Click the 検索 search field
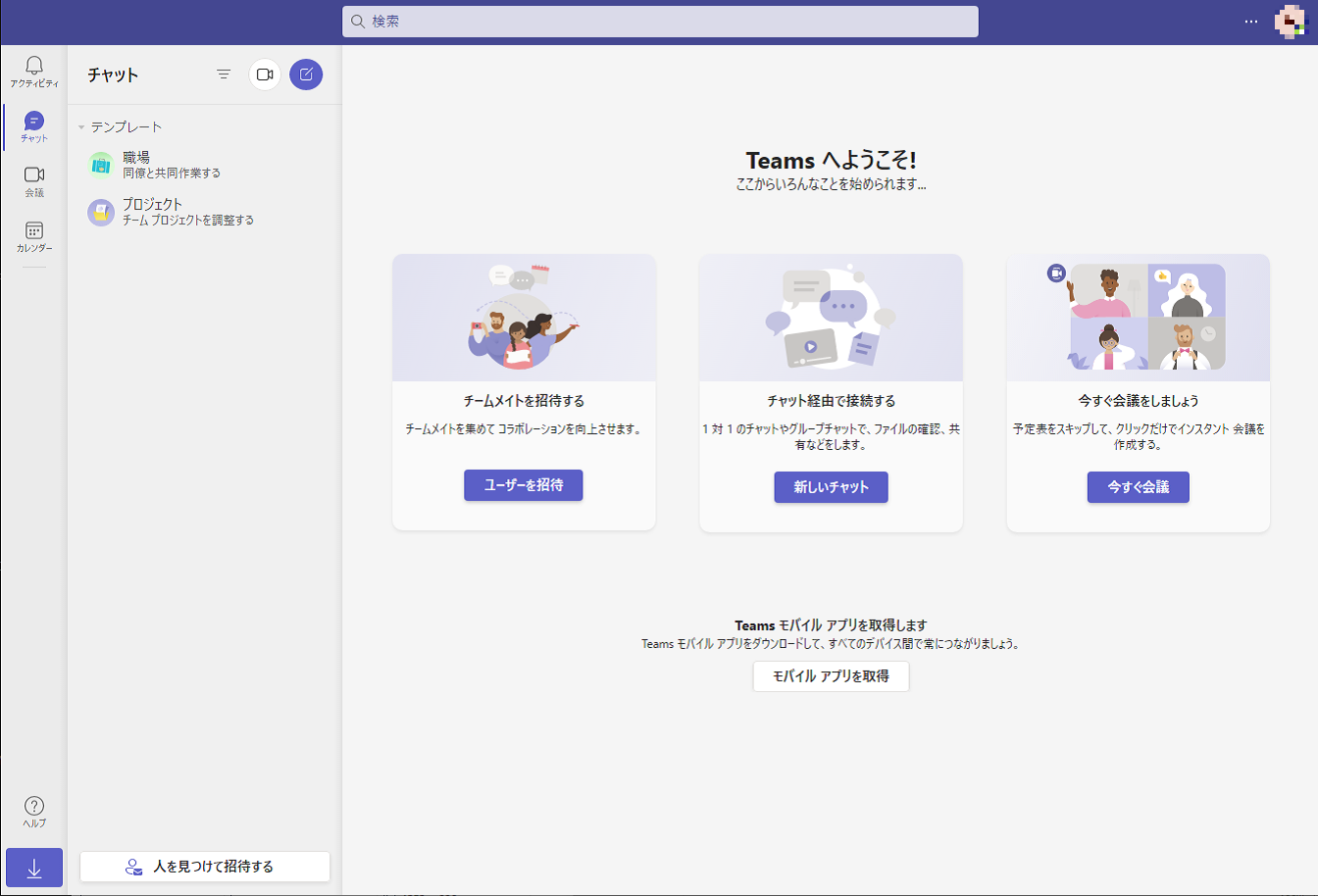This screenshot has width=1318, height=896. pos(659,22)
